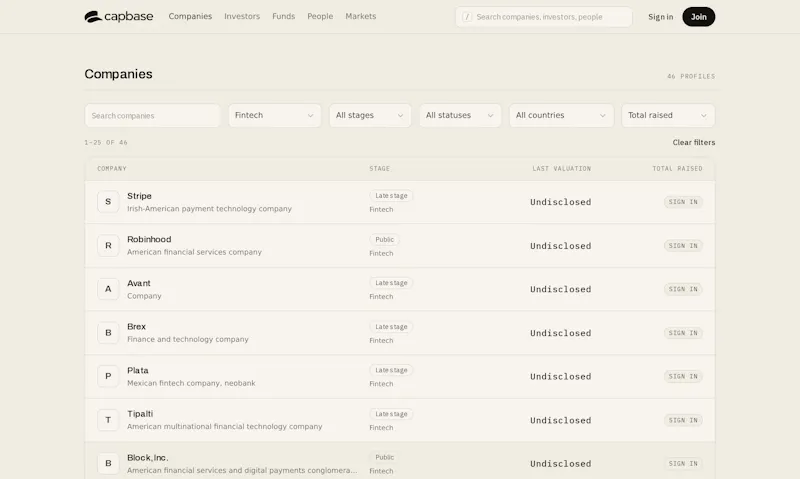
Task: Click SIGN IN badge in Tipalti row
Action: pyautogui.click(x=683, y=420)
